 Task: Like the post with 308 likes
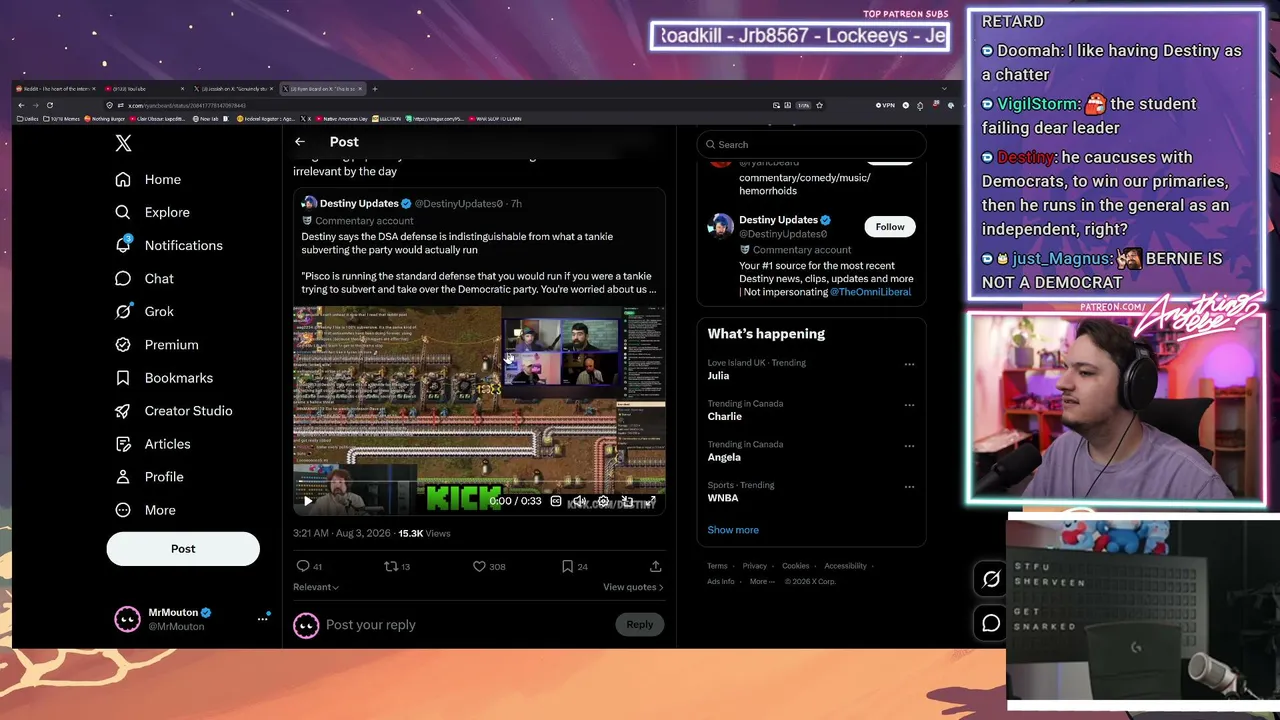click(x=479, y=567)
